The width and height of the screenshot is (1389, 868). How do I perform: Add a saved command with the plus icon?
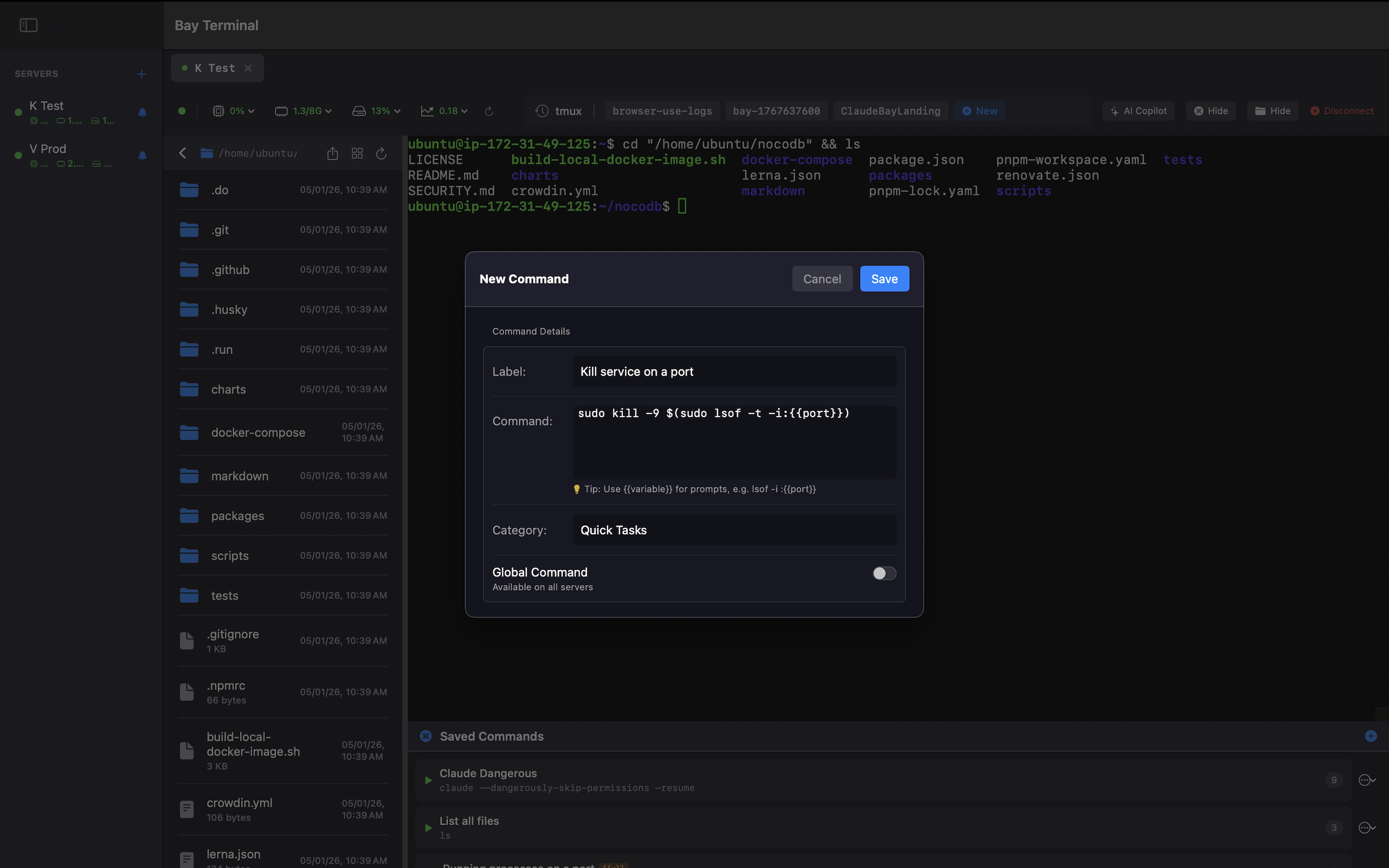[x=1371, y=736]
